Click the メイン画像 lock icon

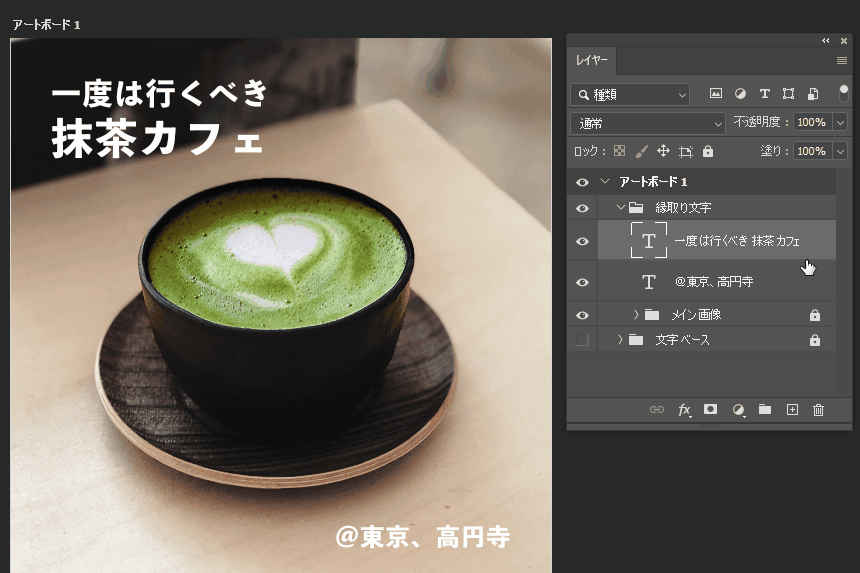pos(815,315)
